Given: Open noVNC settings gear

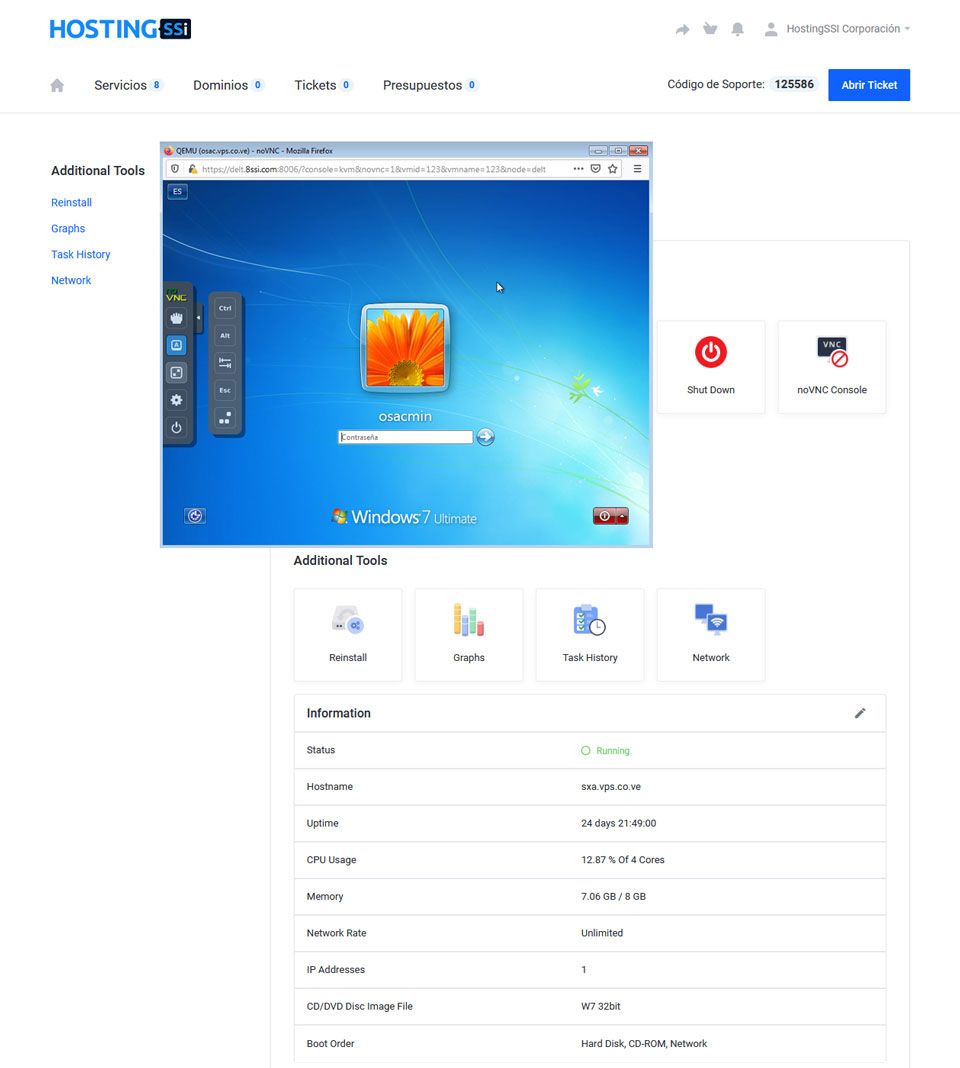Looking at the screenshot, I should [176, 399].
